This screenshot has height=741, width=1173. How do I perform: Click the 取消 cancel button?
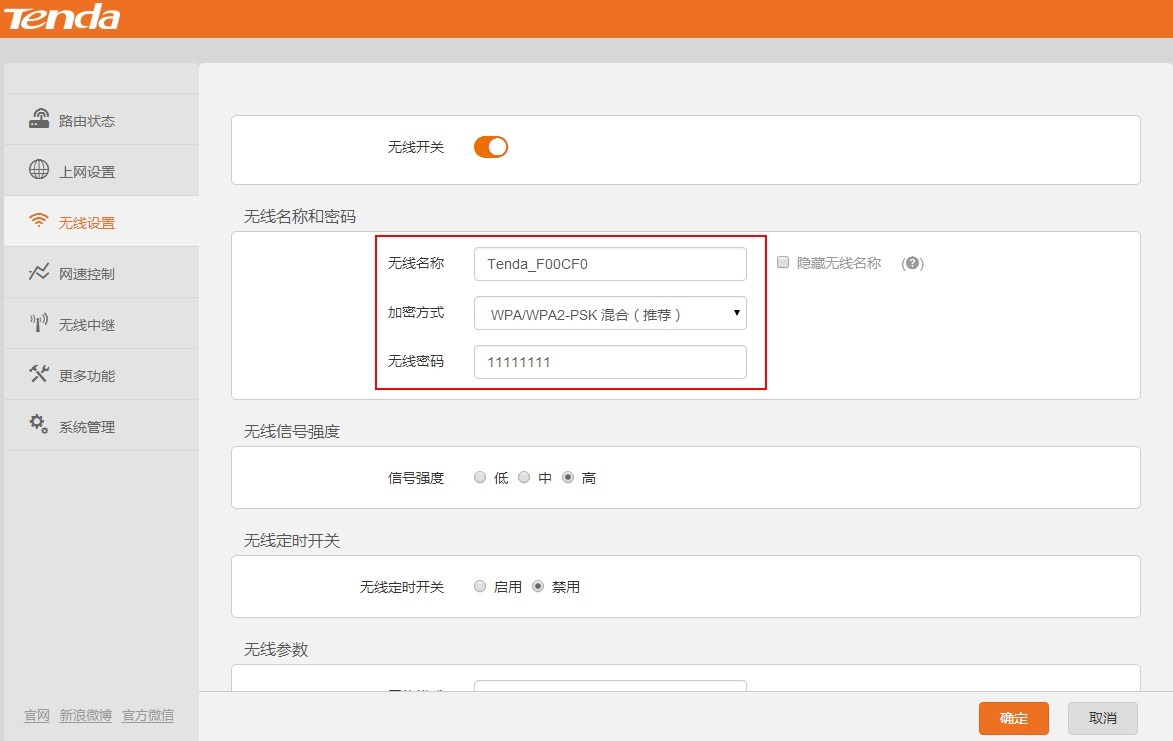coord(1102,718)
